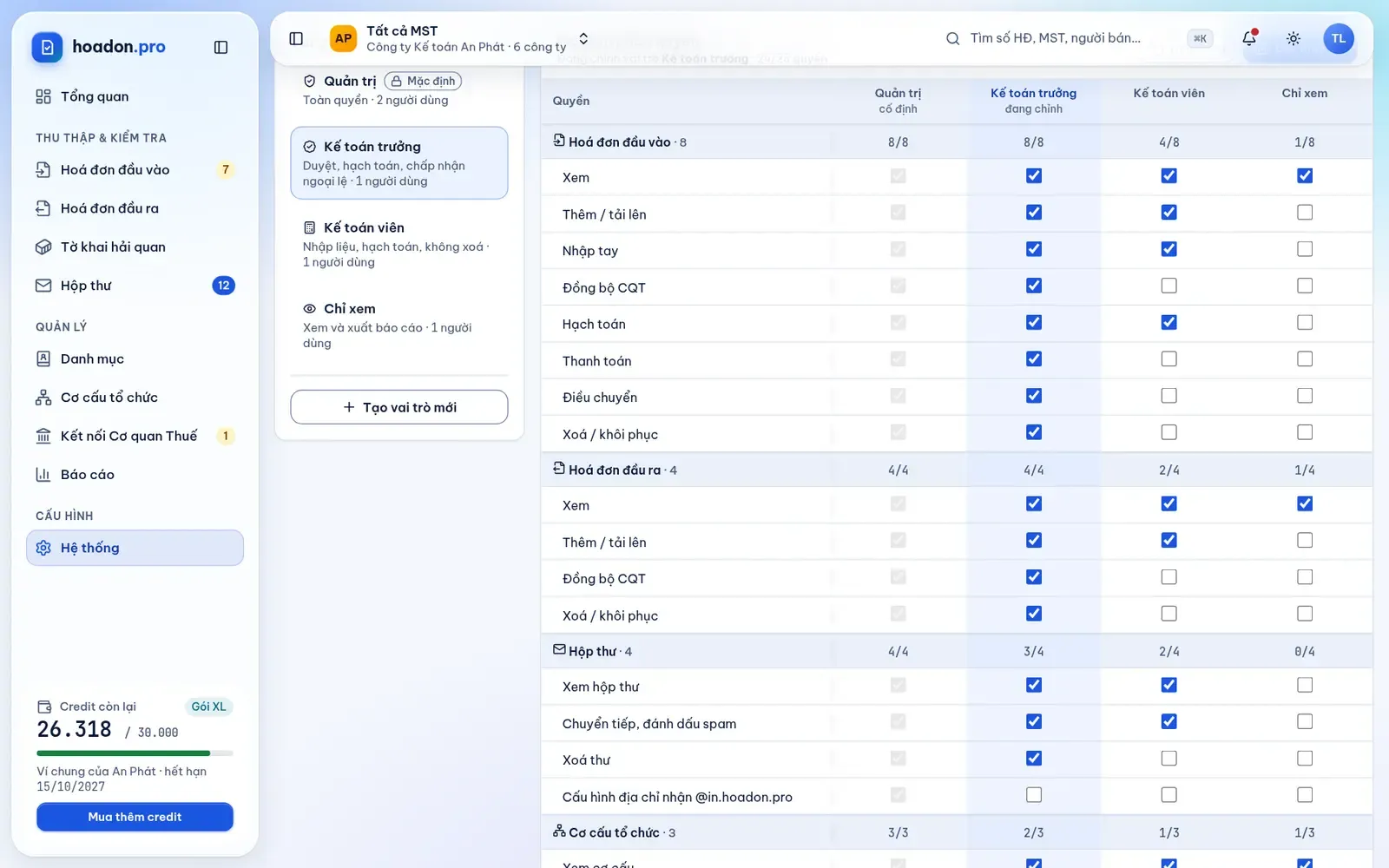
Task: Click the Báo cáo chart icon
Action: pyautogui.click(x=43, y=475)
